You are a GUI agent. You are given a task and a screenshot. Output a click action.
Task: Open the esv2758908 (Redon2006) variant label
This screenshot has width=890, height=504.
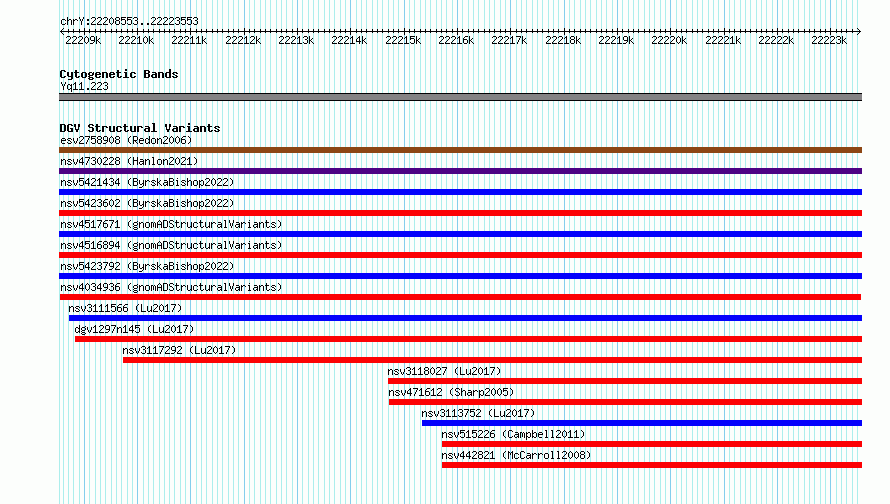tap(126, 140)
